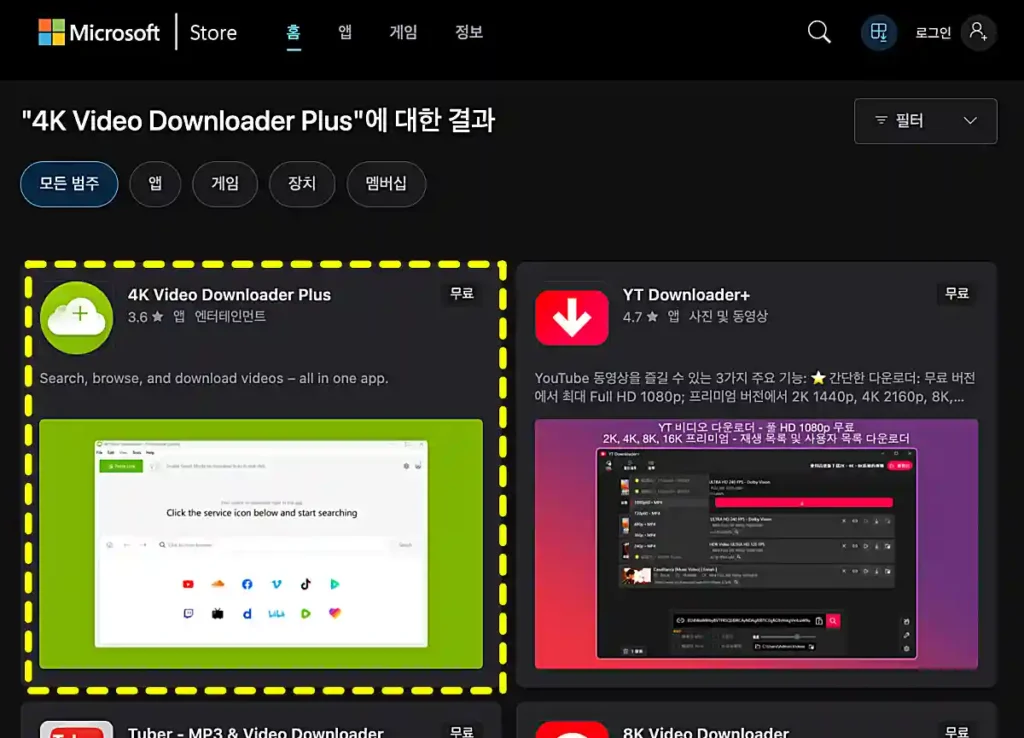Click the YT Downloader+ screenshot preview

click(x=757, y=546)
